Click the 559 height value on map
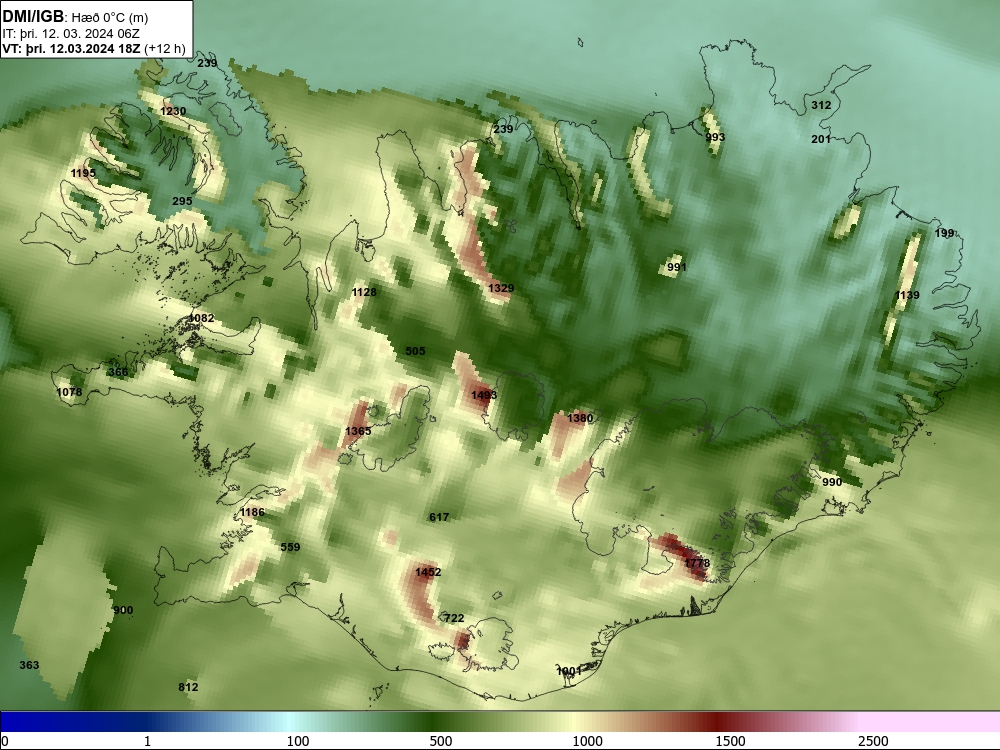 point(290,547)
